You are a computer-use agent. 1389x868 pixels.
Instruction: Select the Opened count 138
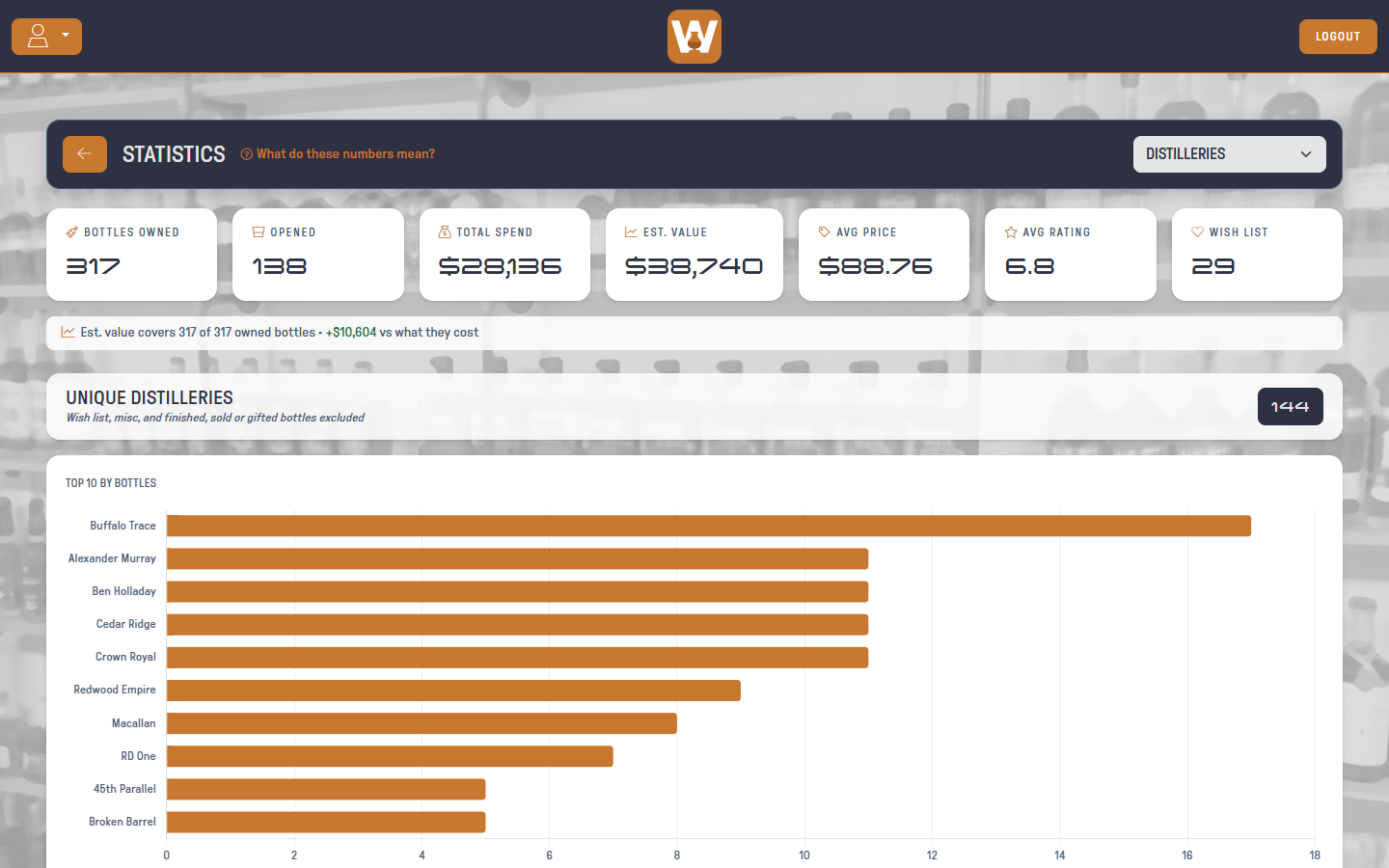(280, 266)
